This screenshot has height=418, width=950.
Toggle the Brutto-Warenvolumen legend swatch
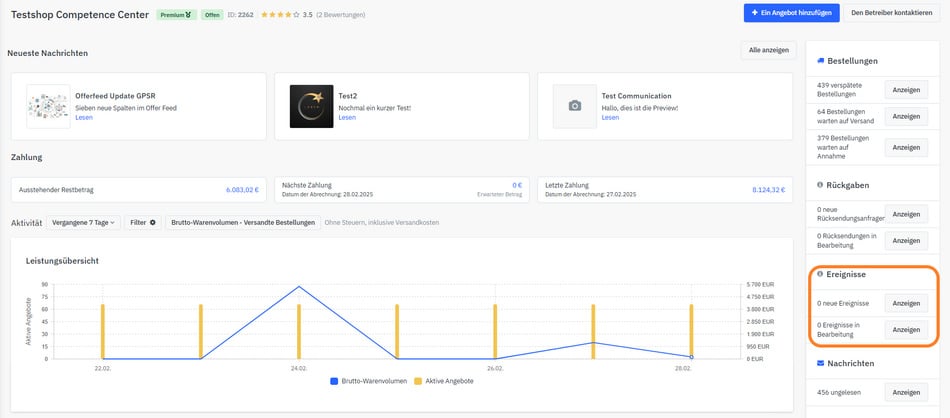click(x=334, y=382)
